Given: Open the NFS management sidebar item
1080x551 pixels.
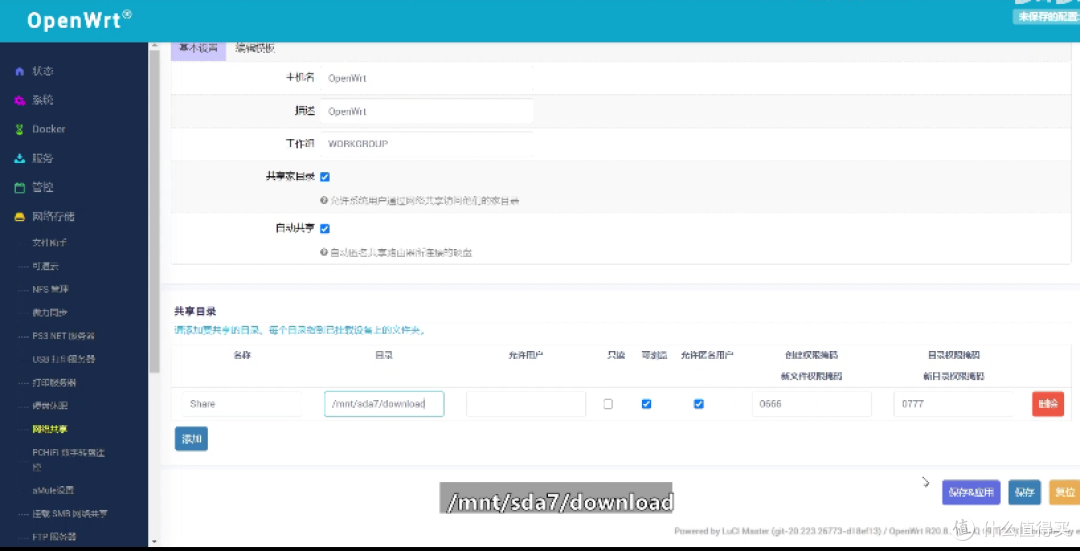Looking at the screenshot, I should [50, 290].
